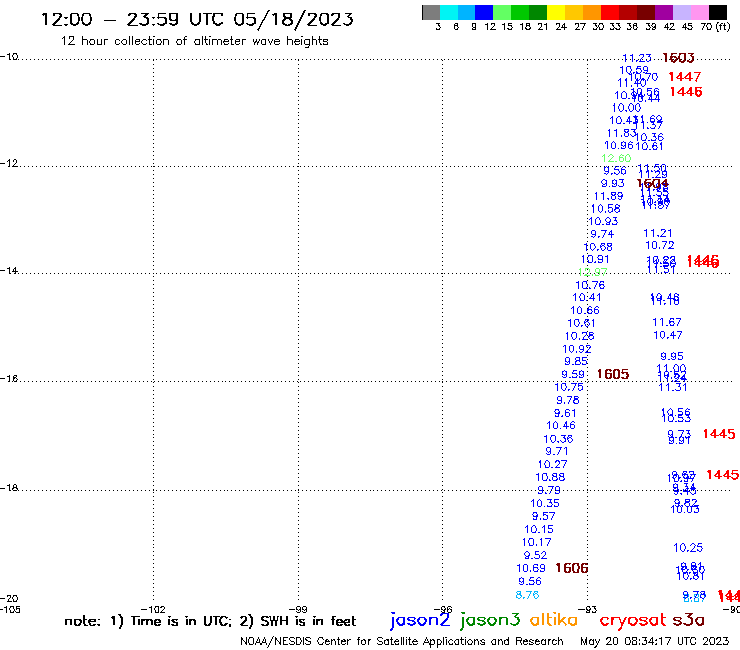The height and width of the screenshot is (650, 740).
Task: Click the NOAA/NESDIS footer credit text
Action: 402,641
